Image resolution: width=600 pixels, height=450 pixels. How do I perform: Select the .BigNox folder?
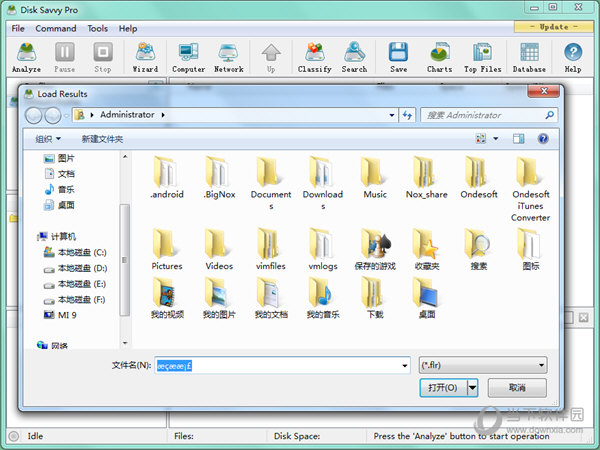coord(219,177)
